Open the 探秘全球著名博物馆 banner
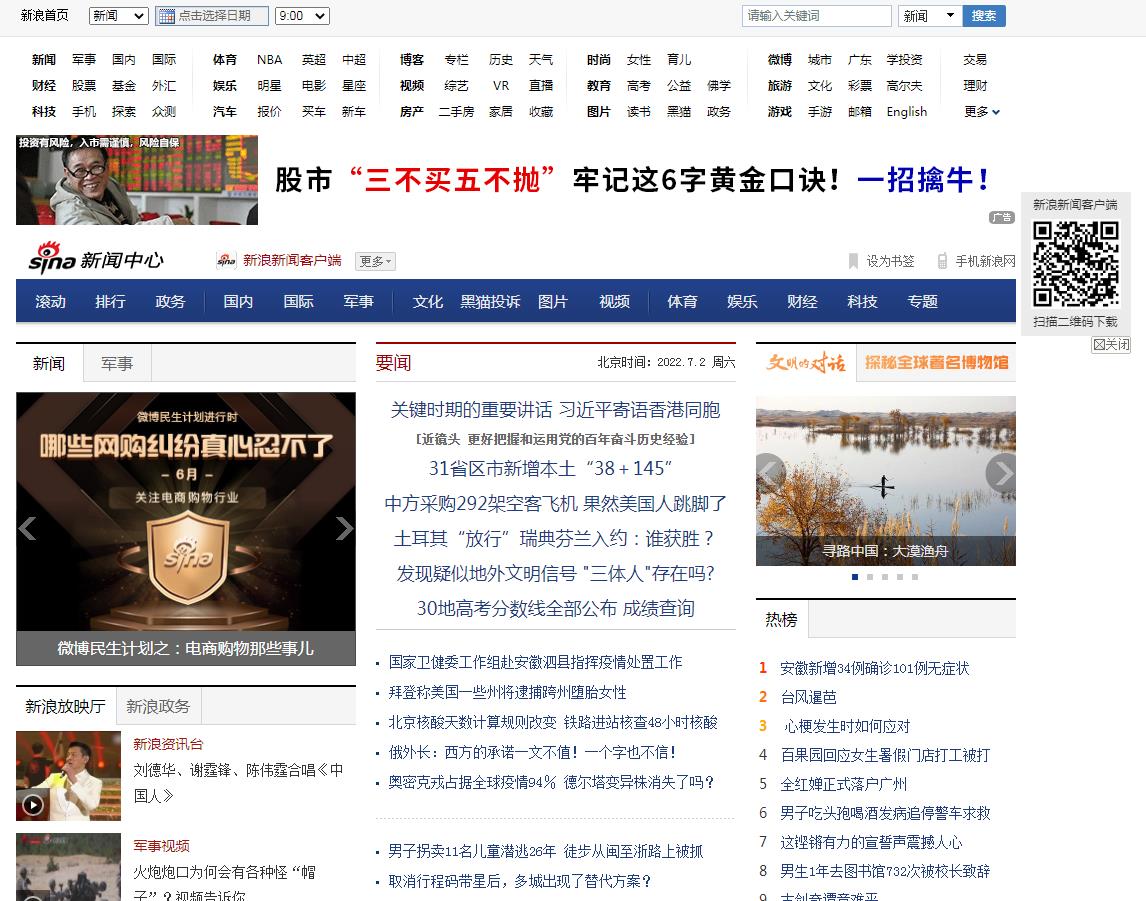This screenshot has width=1146, height=901. [936, 362]
